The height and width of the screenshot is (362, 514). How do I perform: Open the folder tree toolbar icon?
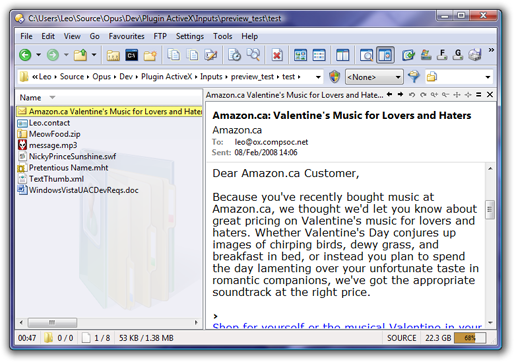(113, 55)
